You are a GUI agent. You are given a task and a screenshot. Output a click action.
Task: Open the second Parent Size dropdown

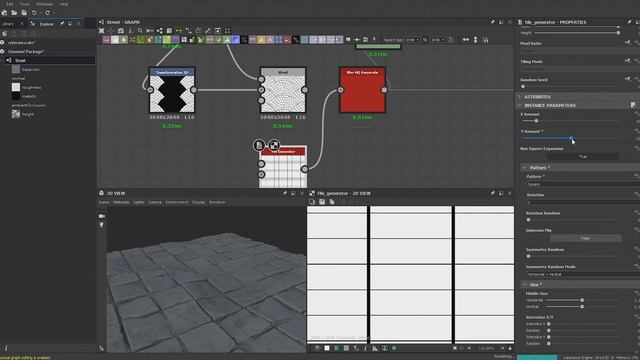coord(438,40)
